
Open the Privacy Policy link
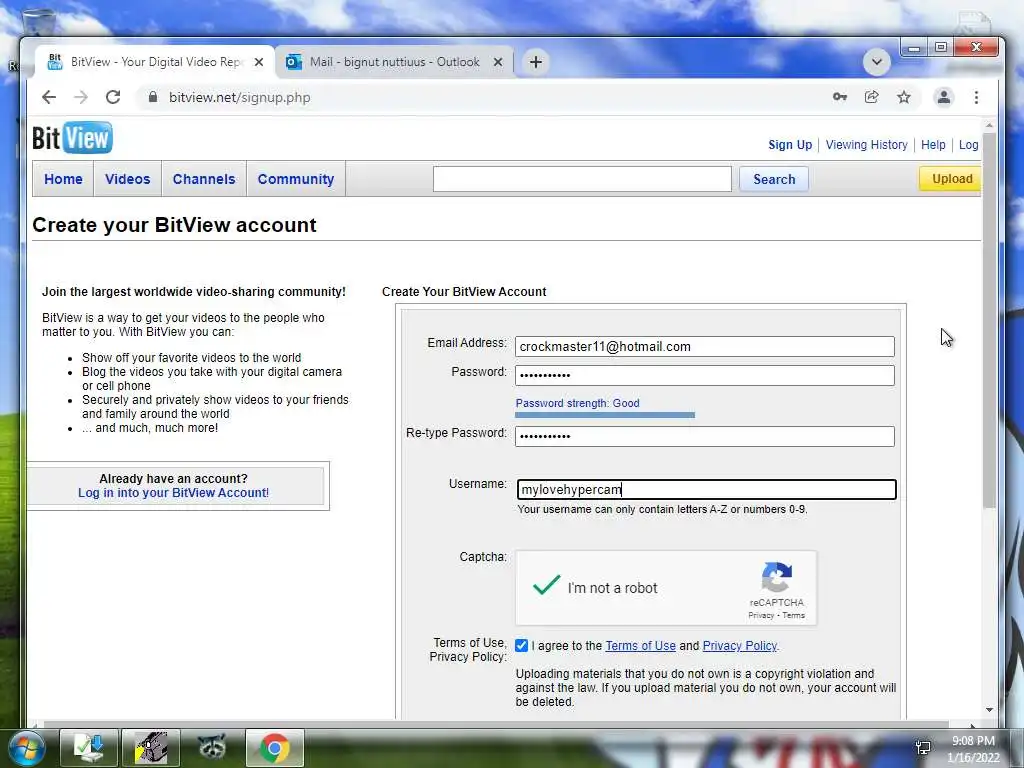point(740,646)
